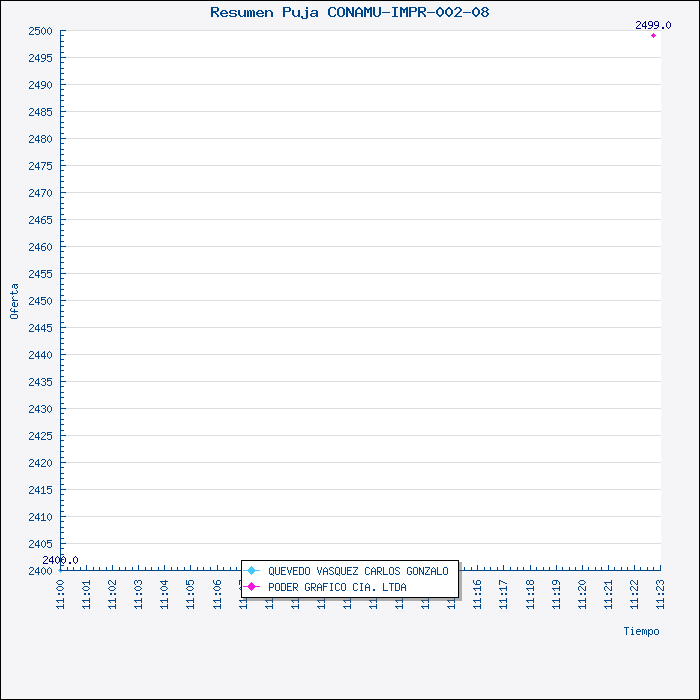The image size is (700, 700).
Task: Click the 11:20 tick on the time axis
Action: 582,593
